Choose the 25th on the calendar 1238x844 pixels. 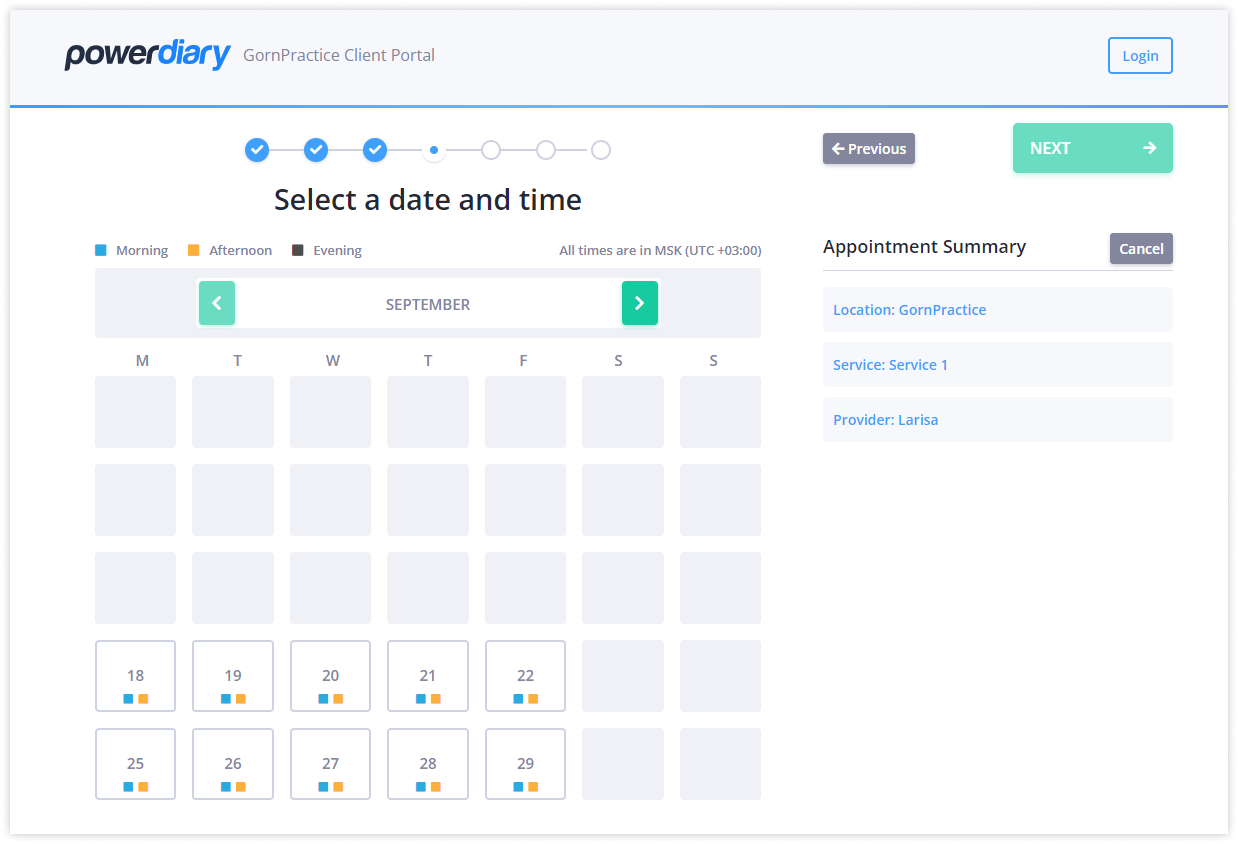click(136, 764)
